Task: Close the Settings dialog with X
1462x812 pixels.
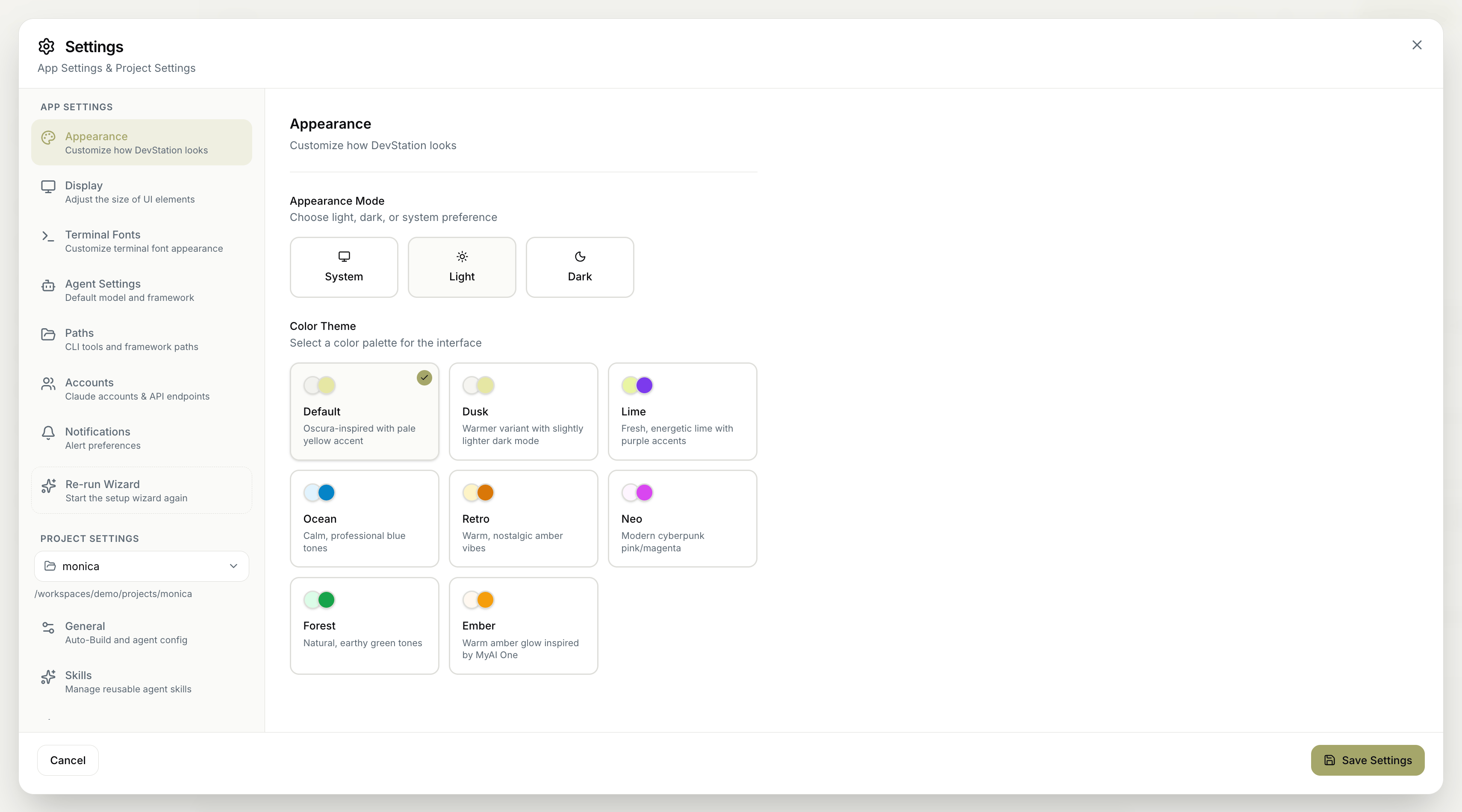Action: click(x=1417, y=45)
